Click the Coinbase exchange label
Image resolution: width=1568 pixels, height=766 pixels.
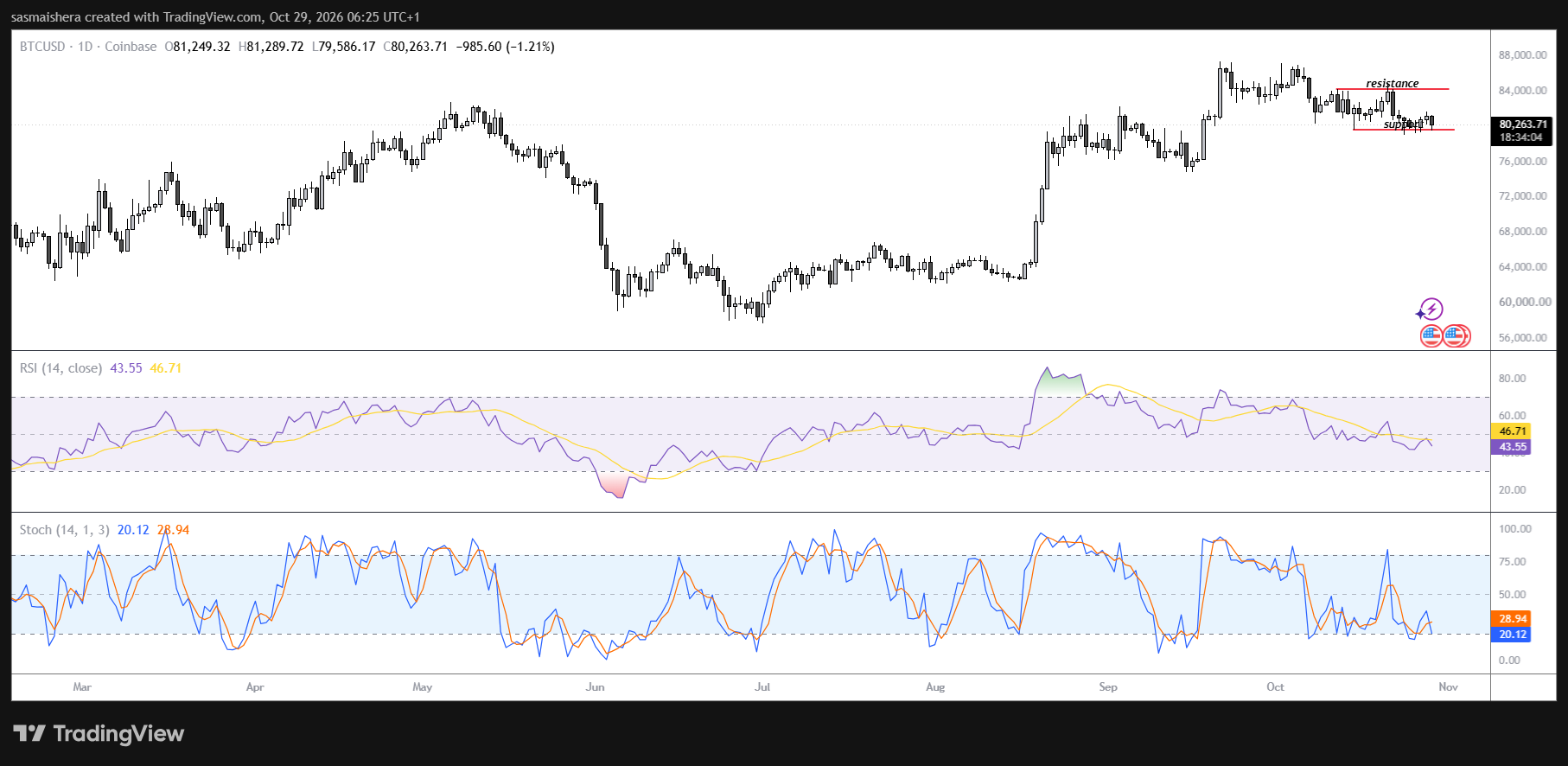tap(131, 47)
